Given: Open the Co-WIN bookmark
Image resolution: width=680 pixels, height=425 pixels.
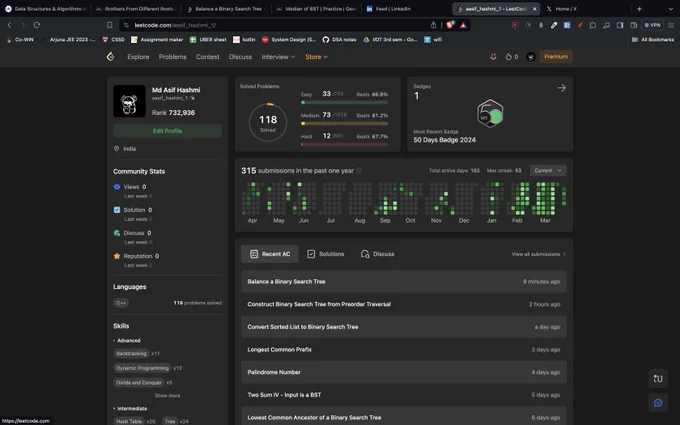Looking at the screenshot, I should click(20, 39).
